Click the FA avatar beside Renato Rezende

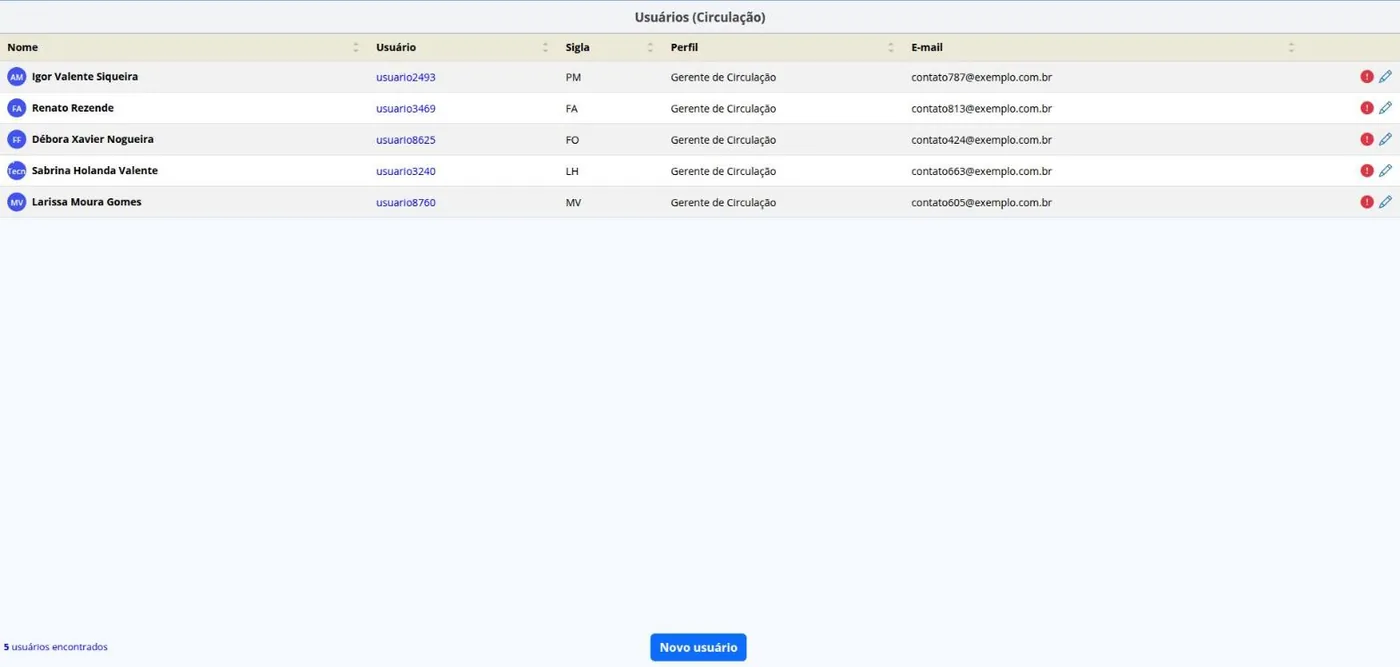point(16,108)
